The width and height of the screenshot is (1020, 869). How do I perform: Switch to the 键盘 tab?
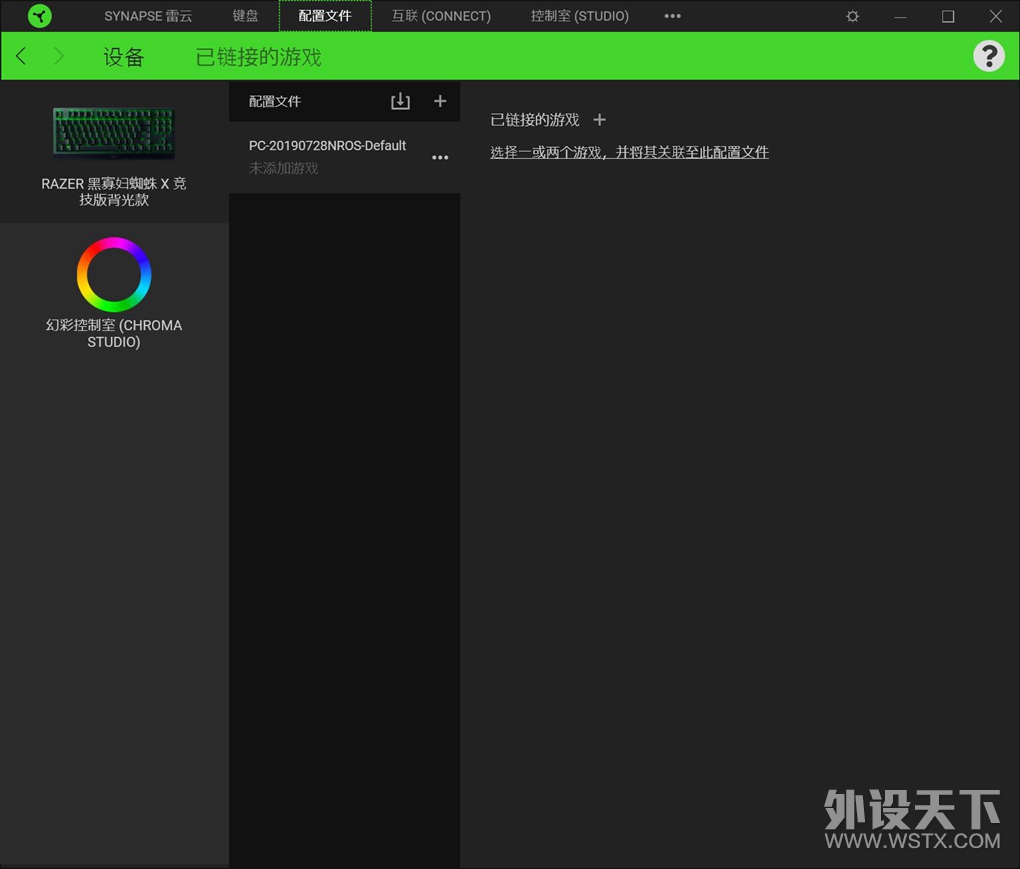point(245,16)
